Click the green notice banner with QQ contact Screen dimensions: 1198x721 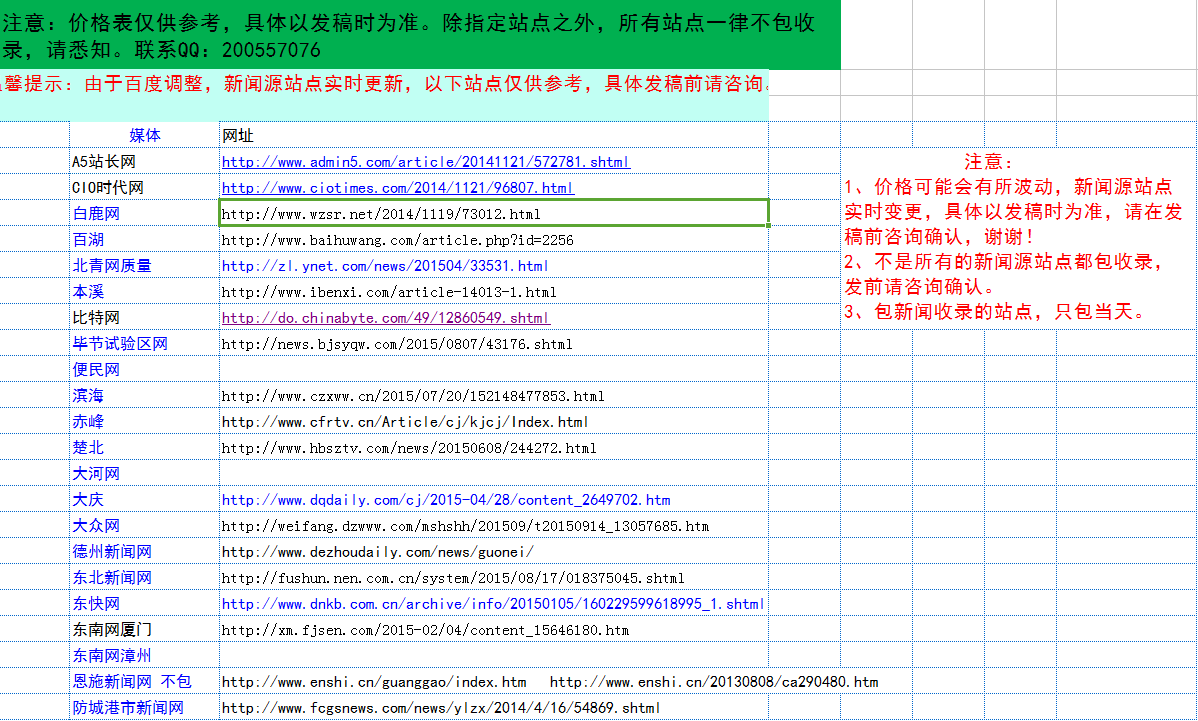(420, 35)
